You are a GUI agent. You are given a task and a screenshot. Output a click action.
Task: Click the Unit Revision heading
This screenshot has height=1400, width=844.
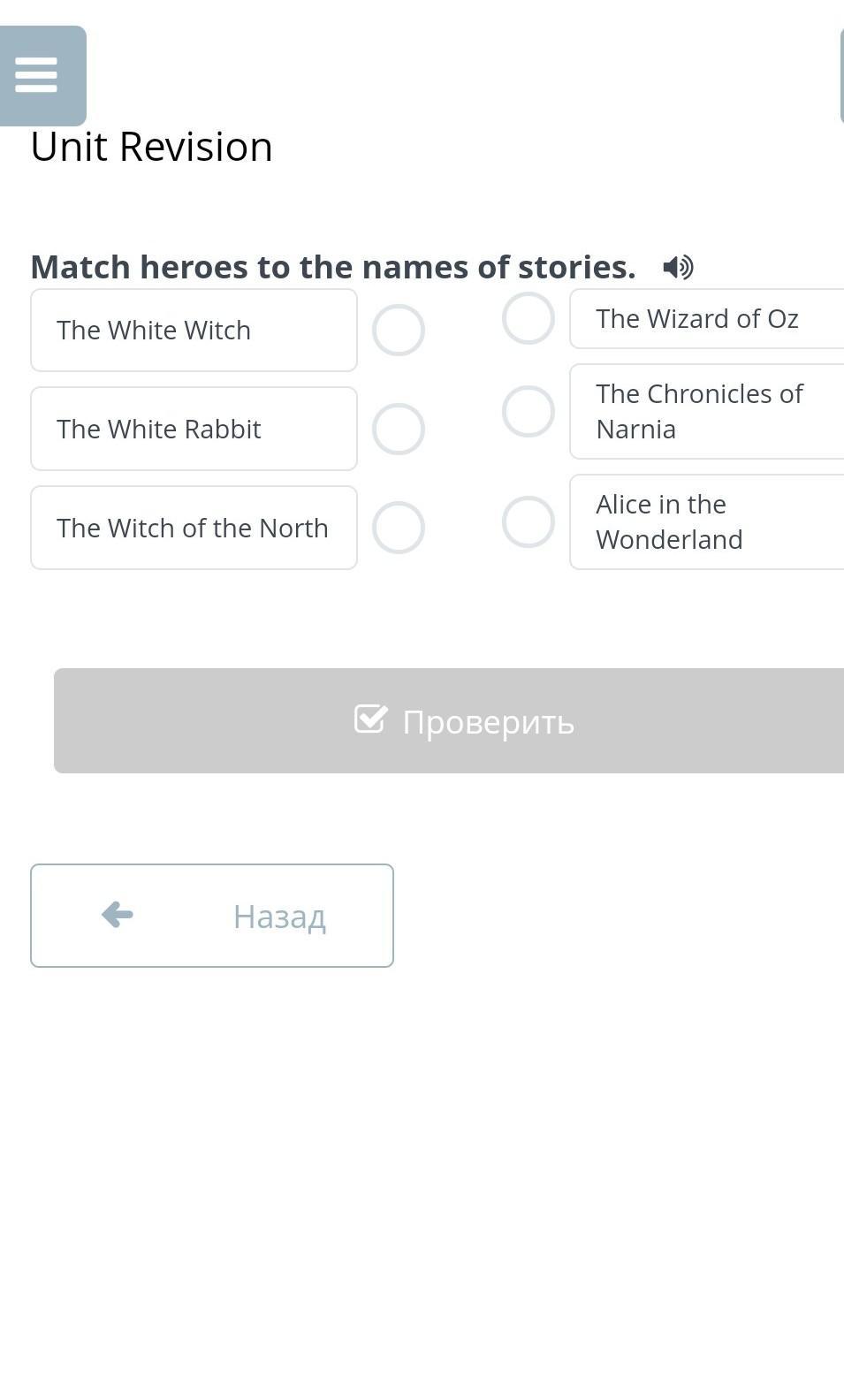(152, 147)
